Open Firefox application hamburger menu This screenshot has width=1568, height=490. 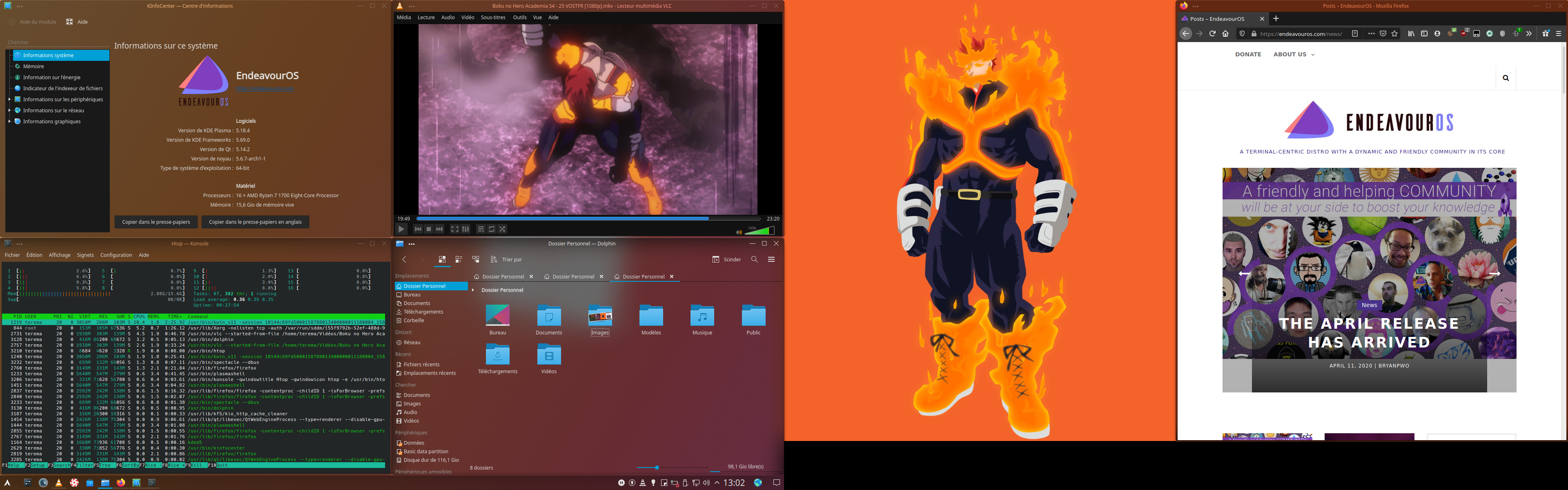[x=1558, y=34]
